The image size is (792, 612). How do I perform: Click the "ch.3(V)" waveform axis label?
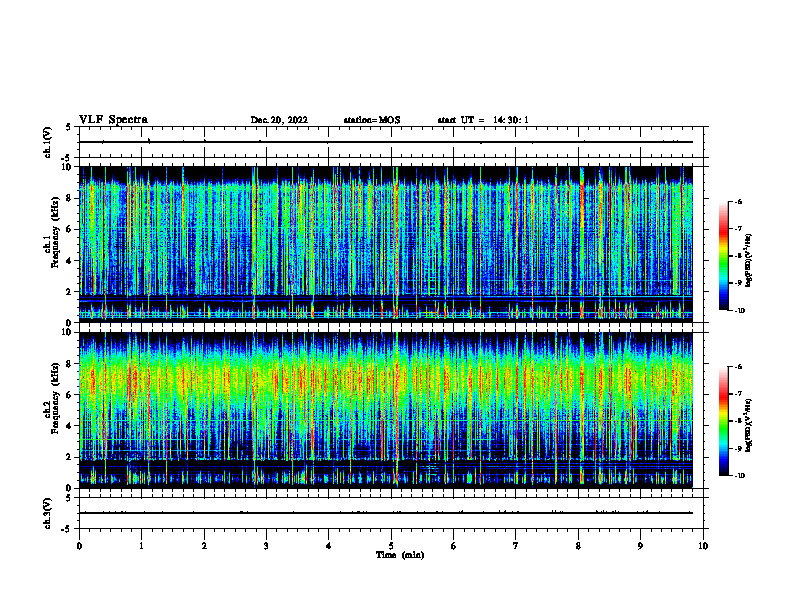[48, 513]
